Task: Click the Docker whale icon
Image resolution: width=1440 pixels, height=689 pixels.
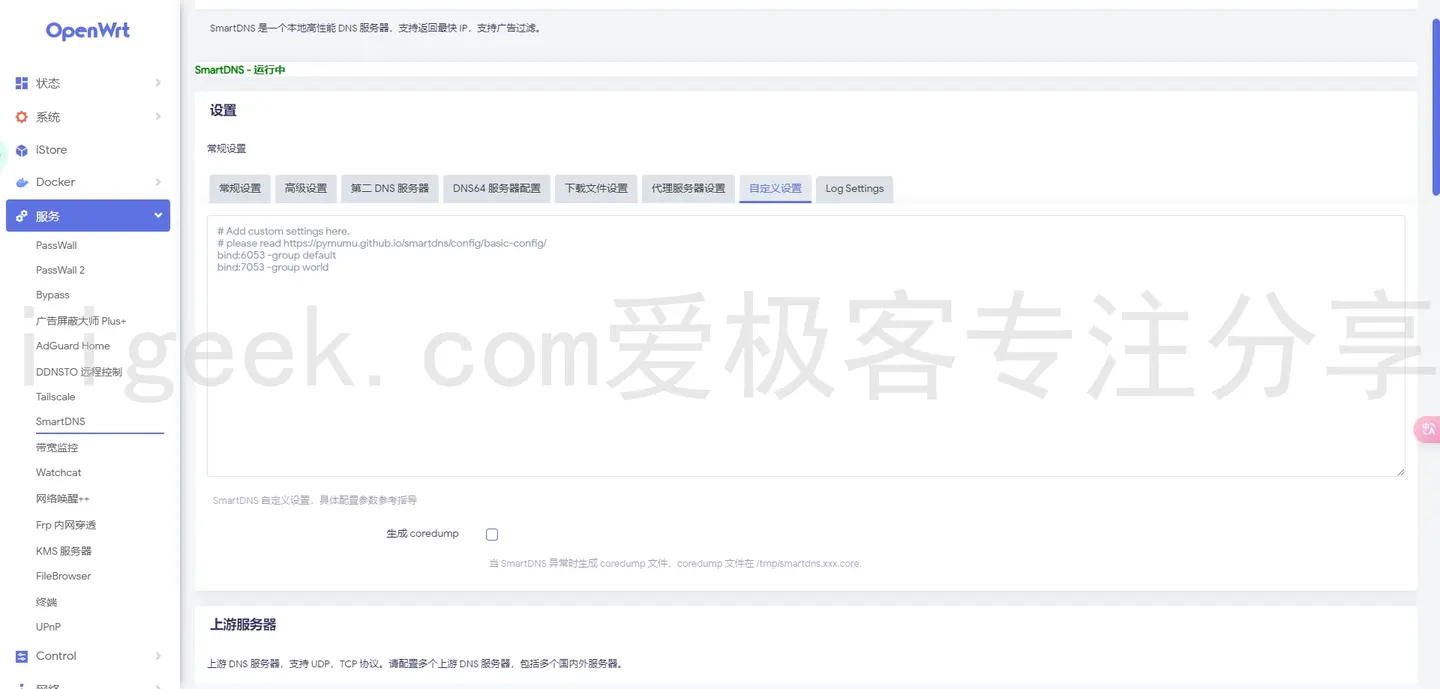Action: click(22, 182)
